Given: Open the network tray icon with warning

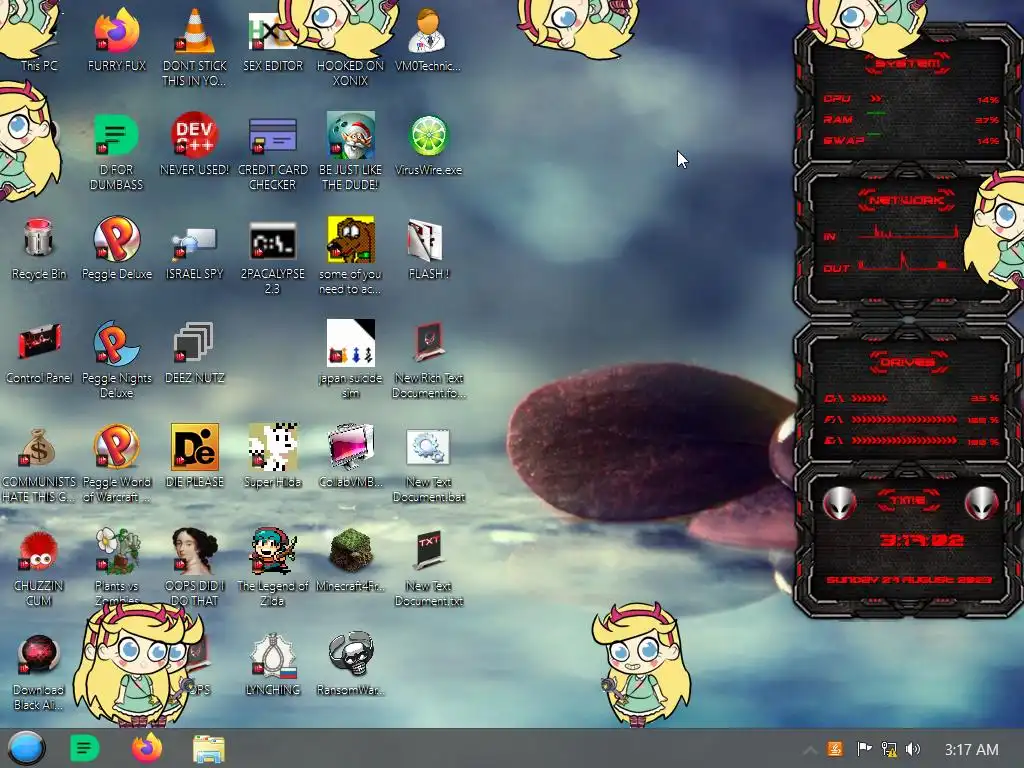Looking at the screenshot, I should click(889, 749).
